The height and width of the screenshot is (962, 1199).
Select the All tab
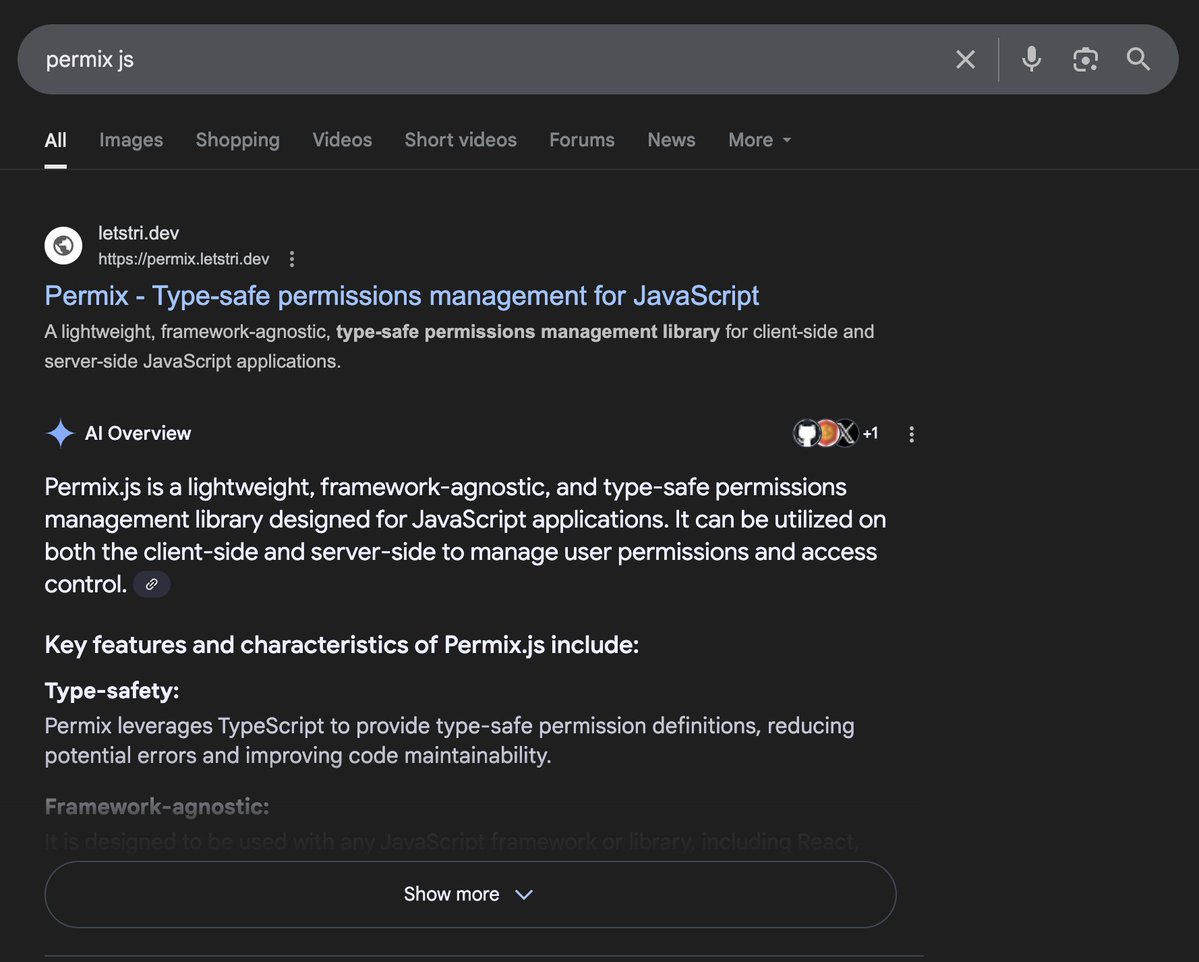(x=55, y=140)
